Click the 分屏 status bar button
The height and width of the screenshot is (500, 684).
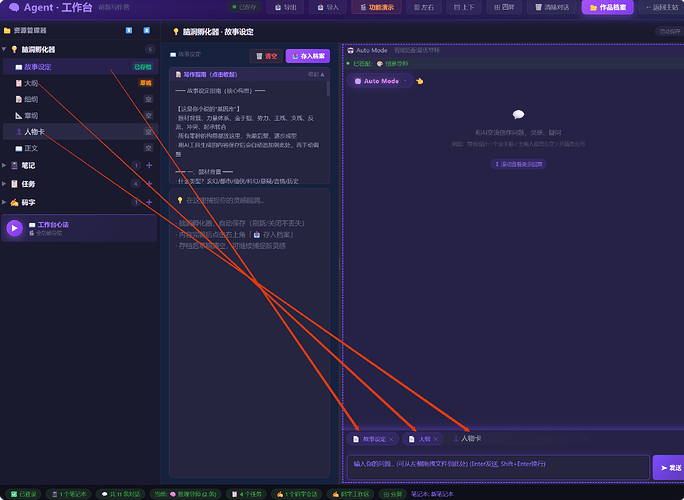pyautogui.click(x=393, y=494)
